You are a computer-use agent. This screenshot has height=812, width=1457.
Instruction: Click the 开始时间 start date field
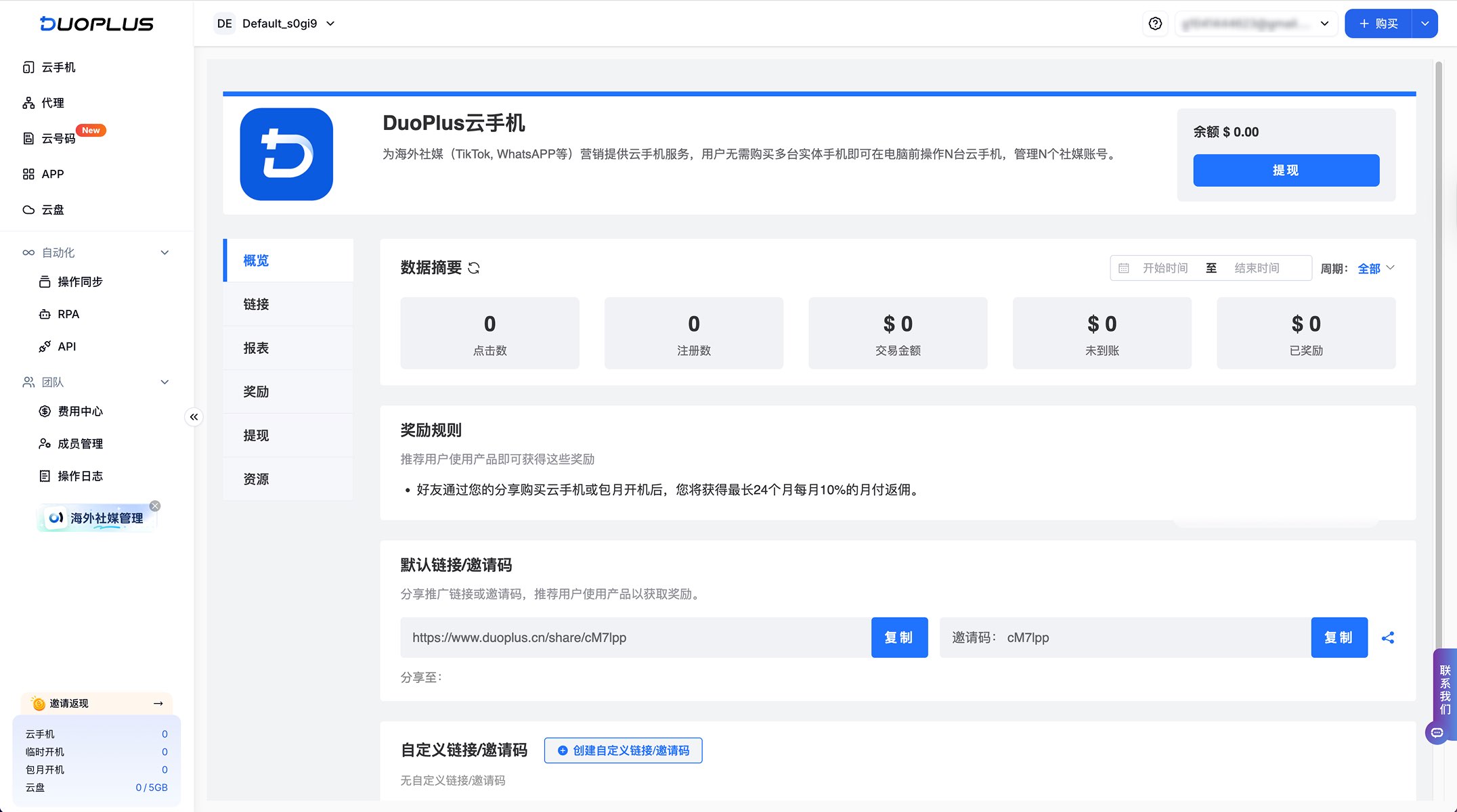coord(1165,268)
